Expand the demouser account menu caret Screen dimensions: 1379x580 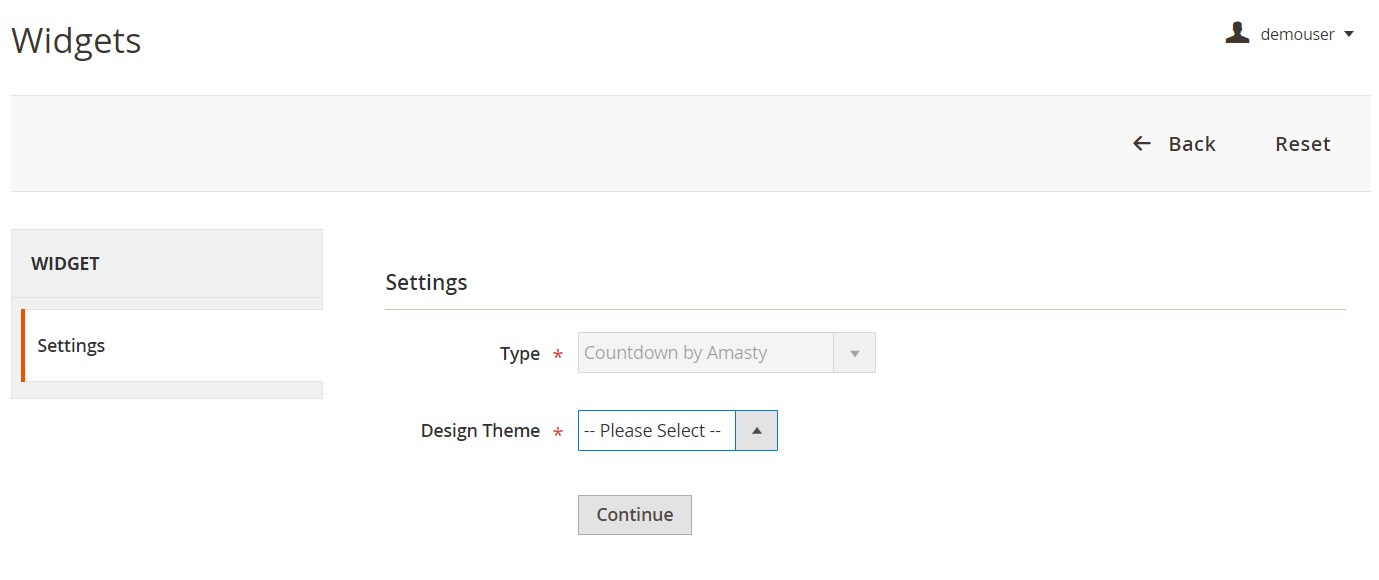click(x=1349, y=34)
